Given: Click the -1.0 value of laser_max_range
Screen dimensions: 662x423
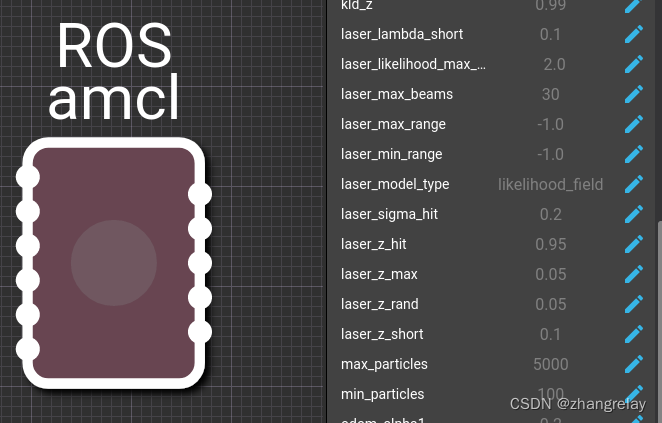Looking at the screenshot, I should coord(551,124).
